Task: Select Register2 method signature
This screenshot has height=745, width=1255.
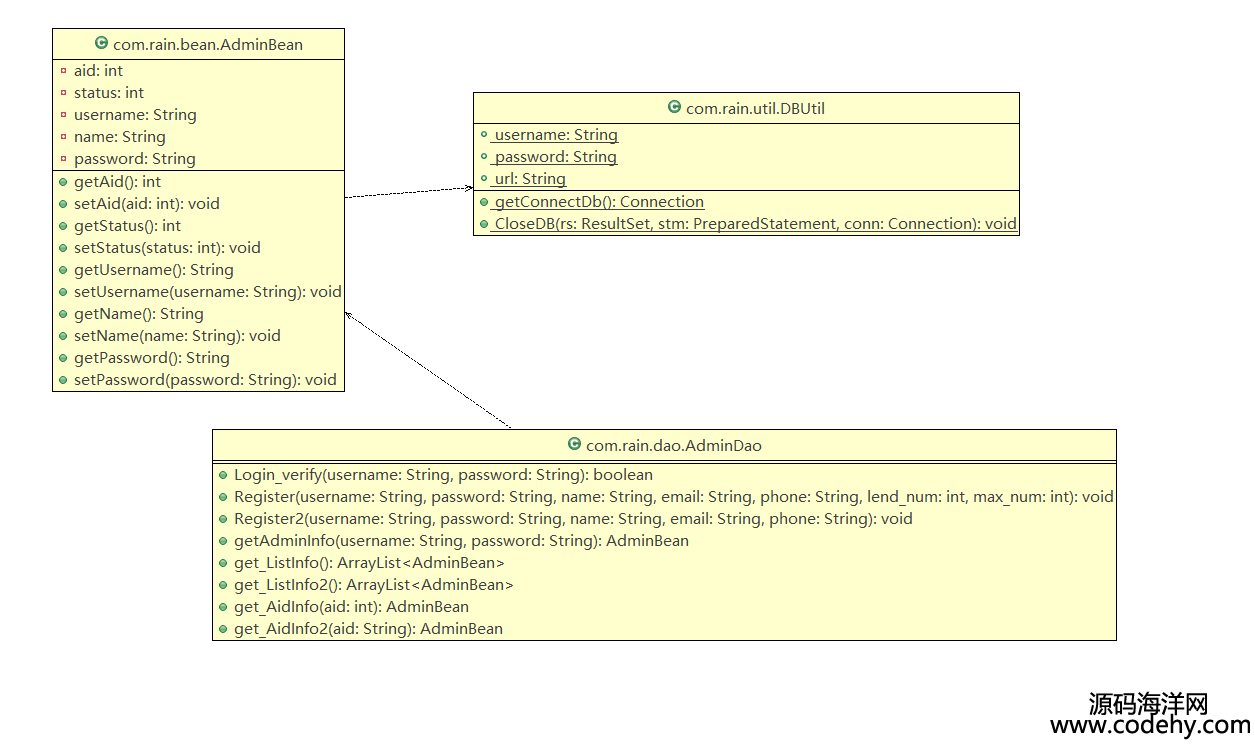Action: tap(573, 519)
